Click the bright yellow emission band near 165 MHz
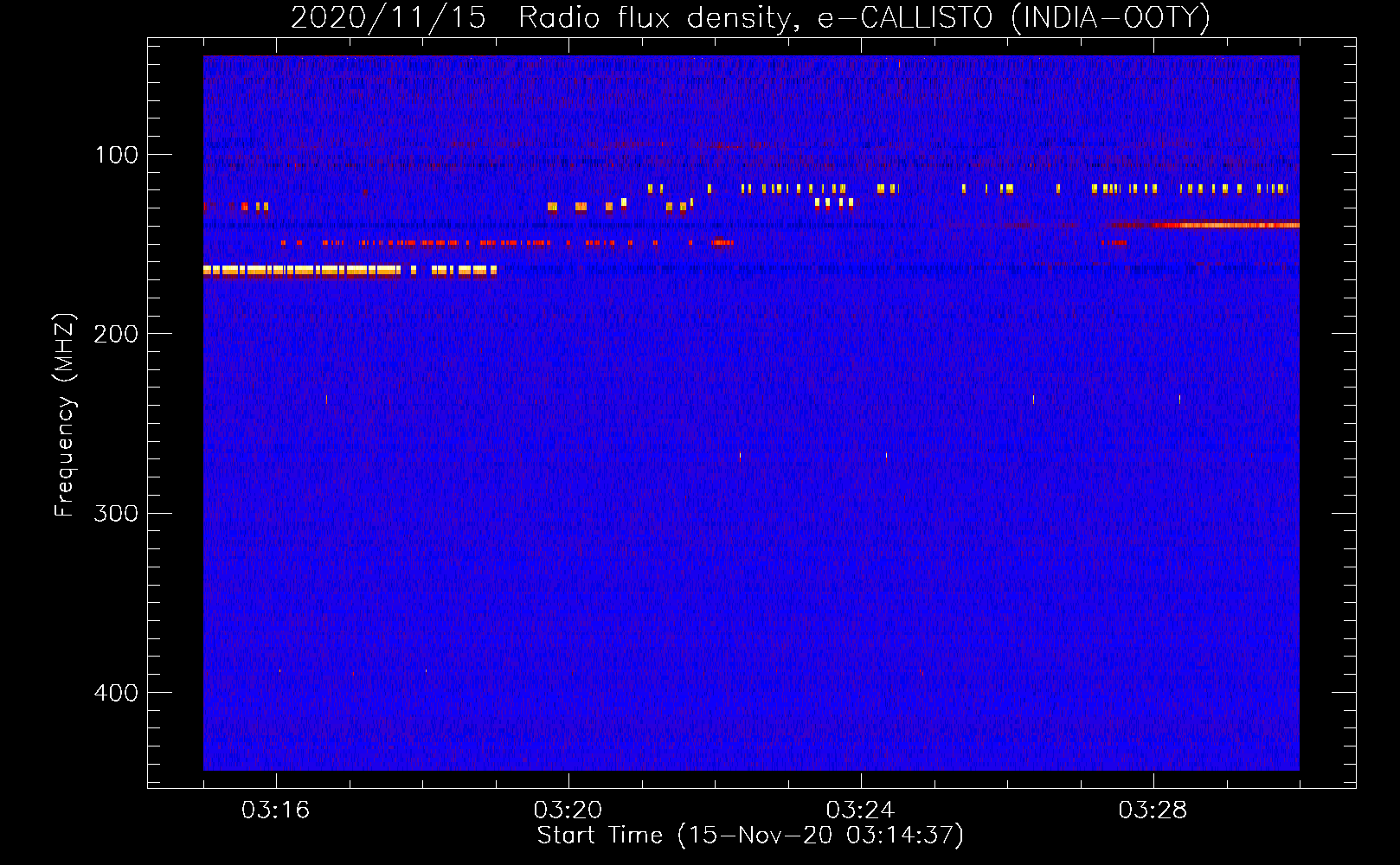Viewport: 1400px width, 865px height. click(x=350, y=271)
